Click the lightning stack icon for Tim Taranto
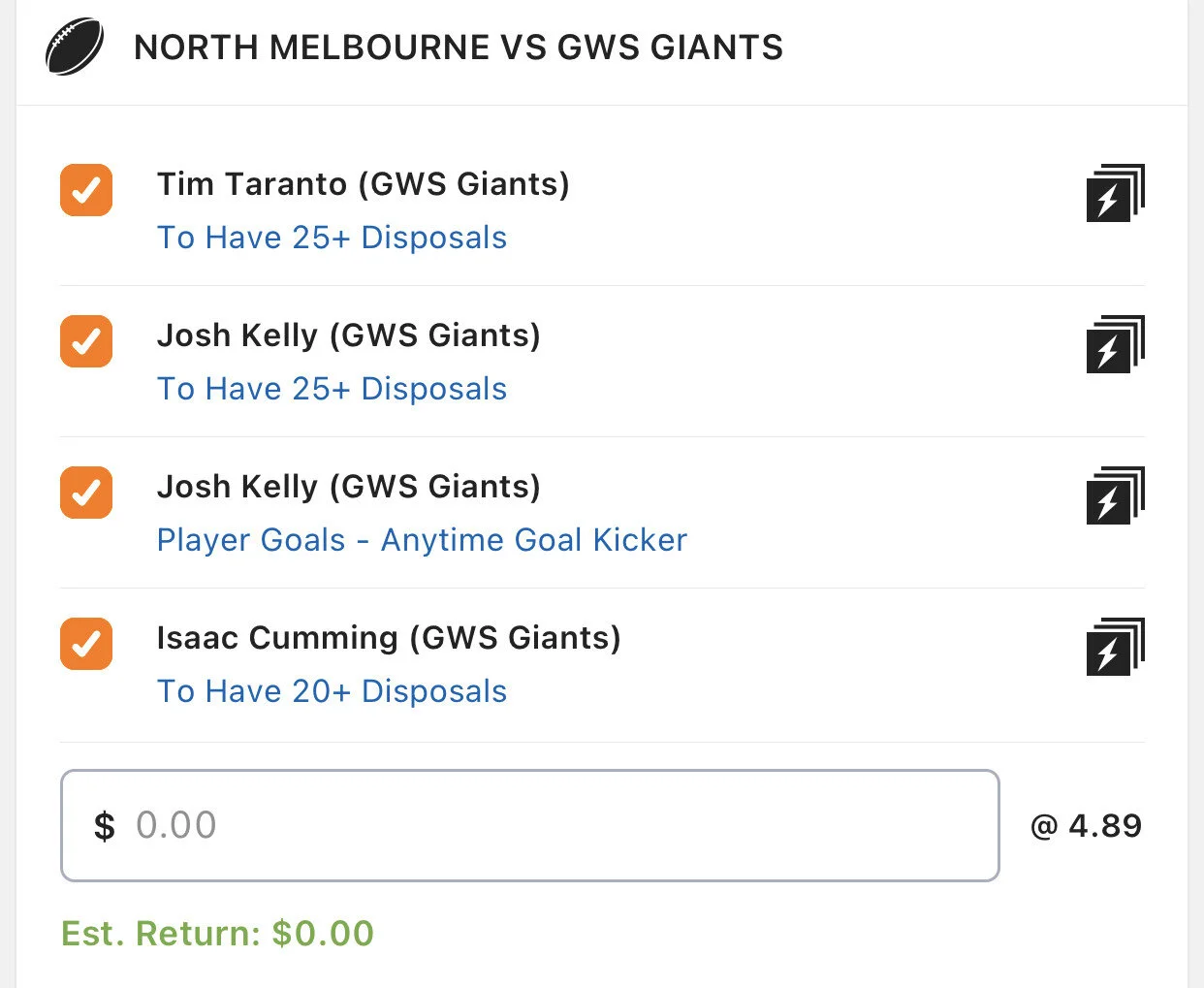 click(x=1115, y=193)
